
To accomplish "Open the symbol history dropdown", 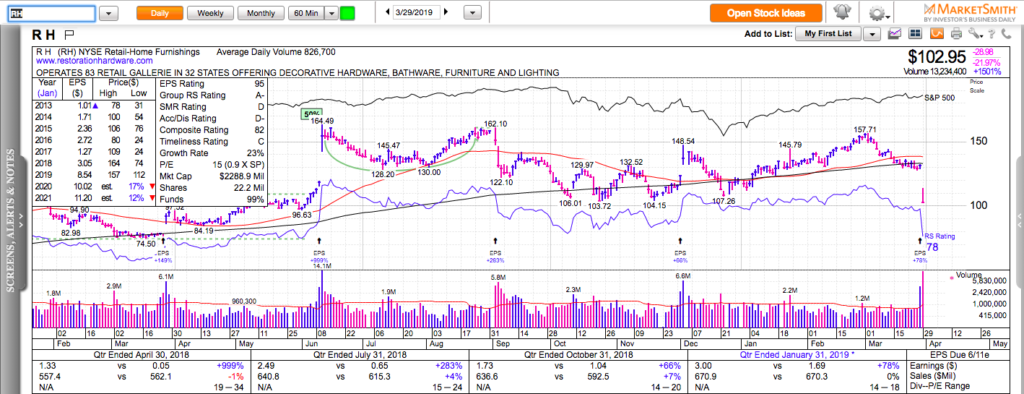I will coord(110,13).
